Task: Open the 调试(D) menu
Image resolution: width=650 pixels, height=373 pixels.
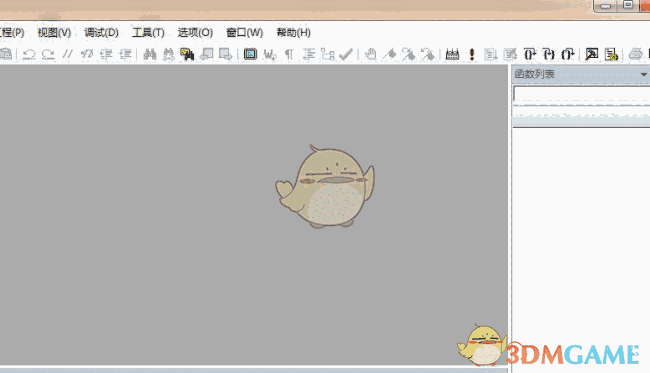Action: tap(102, 32)
